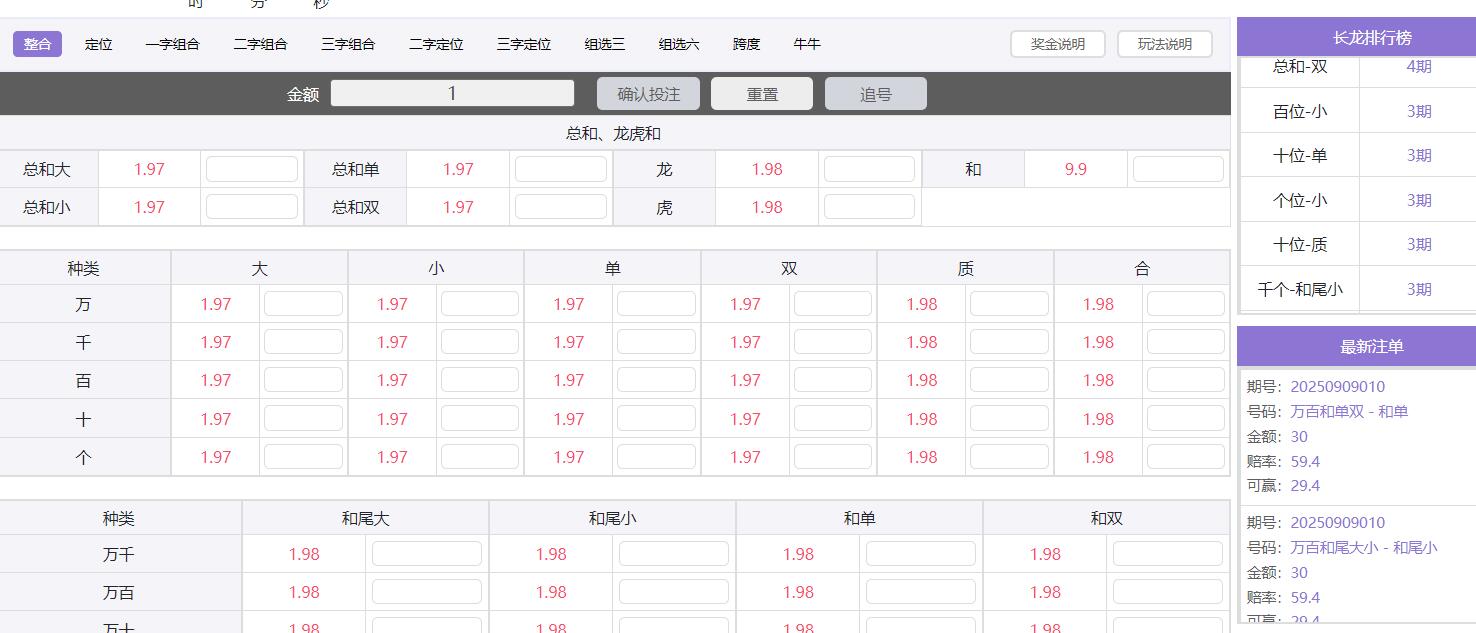The image size is (1476, 633).
Task: Click the bet input next to 总和大
Action: (x=251, y=168)
